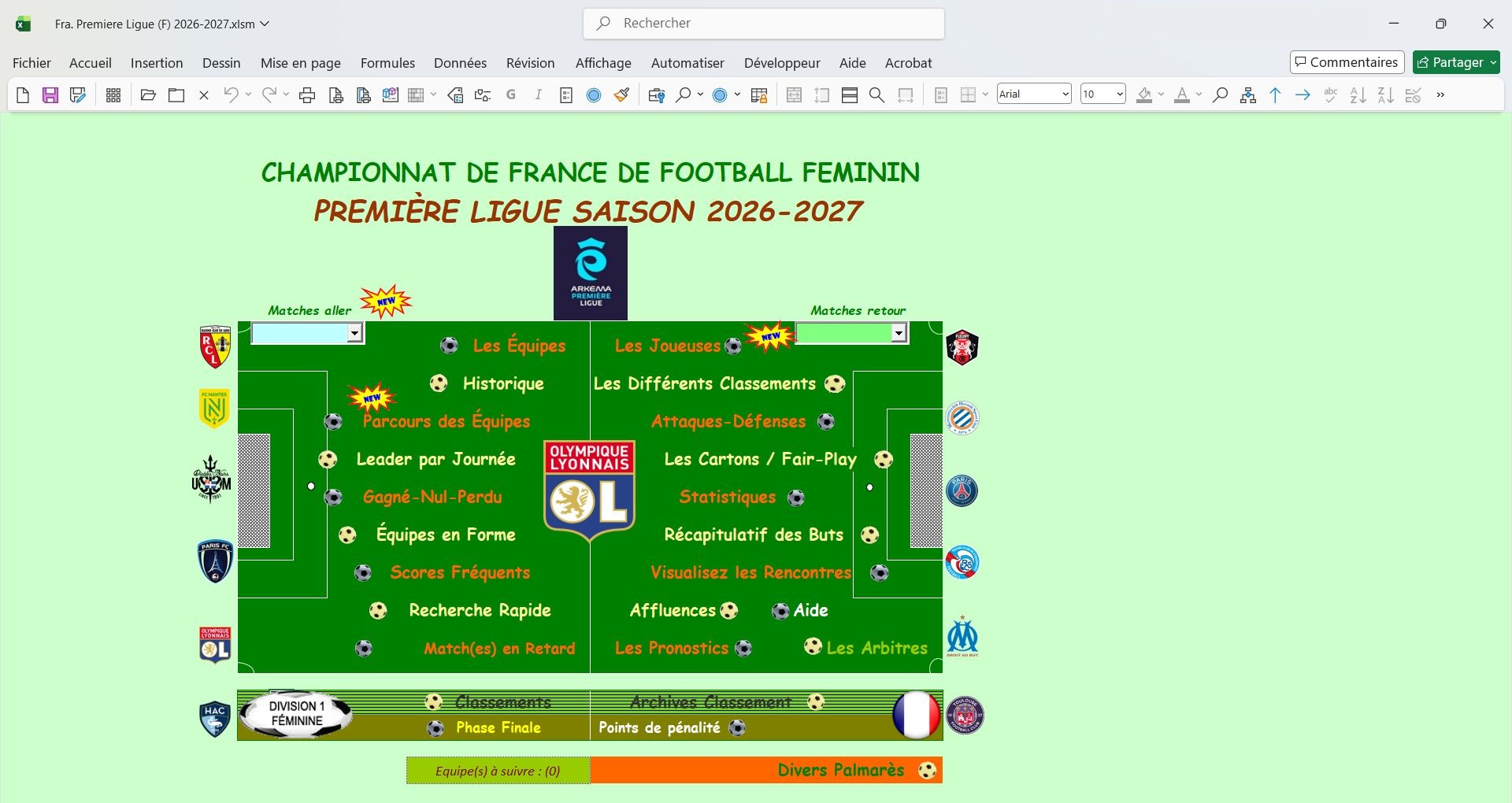
Task: Open the file name dropdown chevron
Action: [x=265, y=24]
